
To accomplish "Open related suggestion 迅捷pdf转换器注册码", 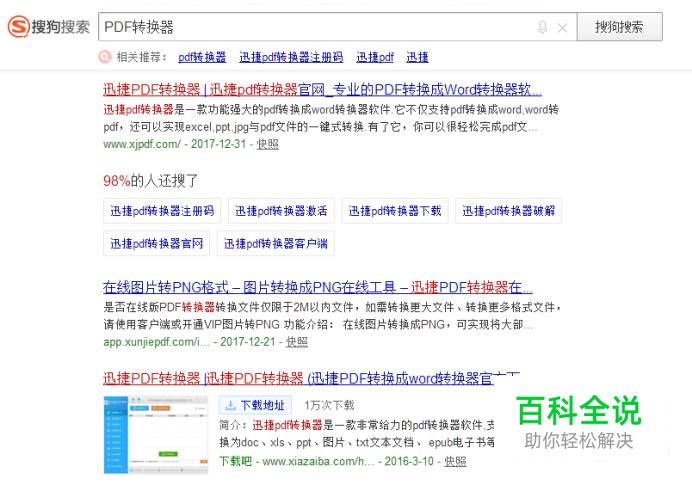I will pyautogui.click(x=291, y=57).
